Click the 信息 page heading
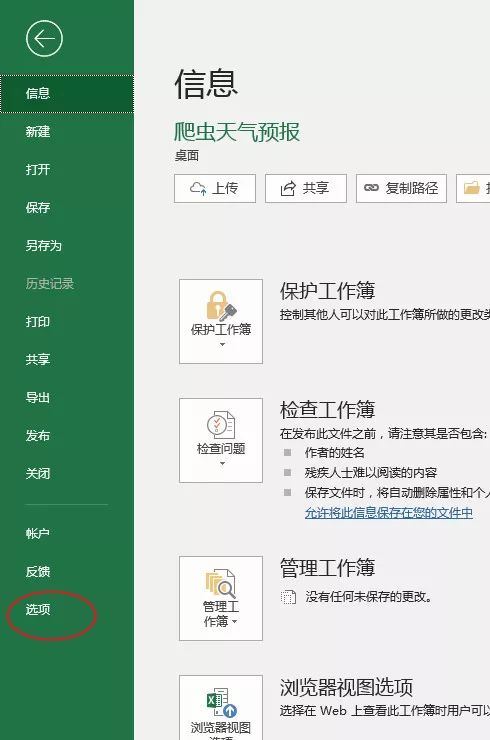Image resolution: width=490 pixels, height=740 pixels. pos(206,84)
